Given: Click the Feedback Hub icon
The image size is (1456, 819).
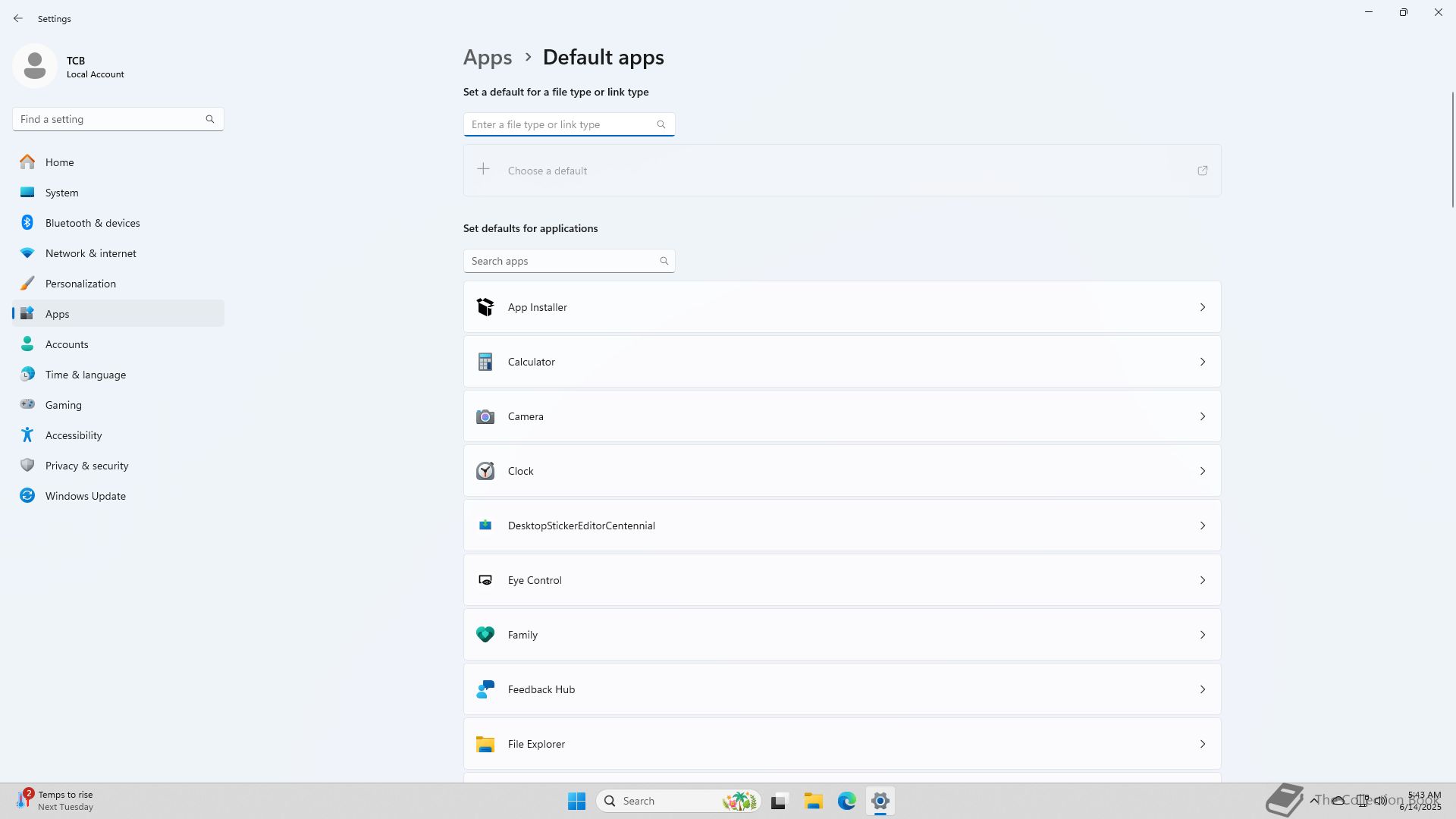Looking at the screenshot, I should click(485, 689).
